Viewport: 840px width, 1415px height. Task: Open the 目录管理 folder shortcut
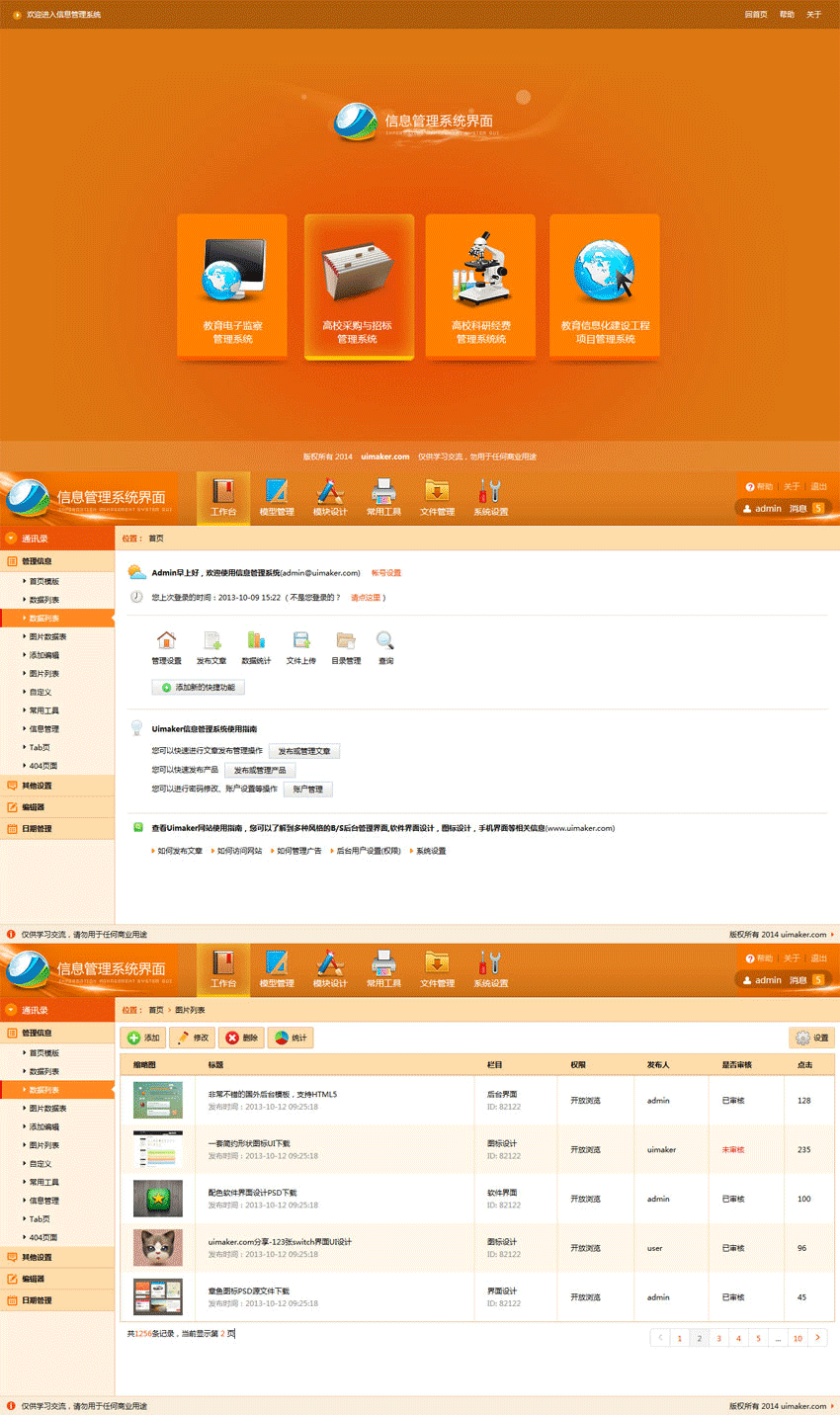pyautogui.click(x=346, y=641)
